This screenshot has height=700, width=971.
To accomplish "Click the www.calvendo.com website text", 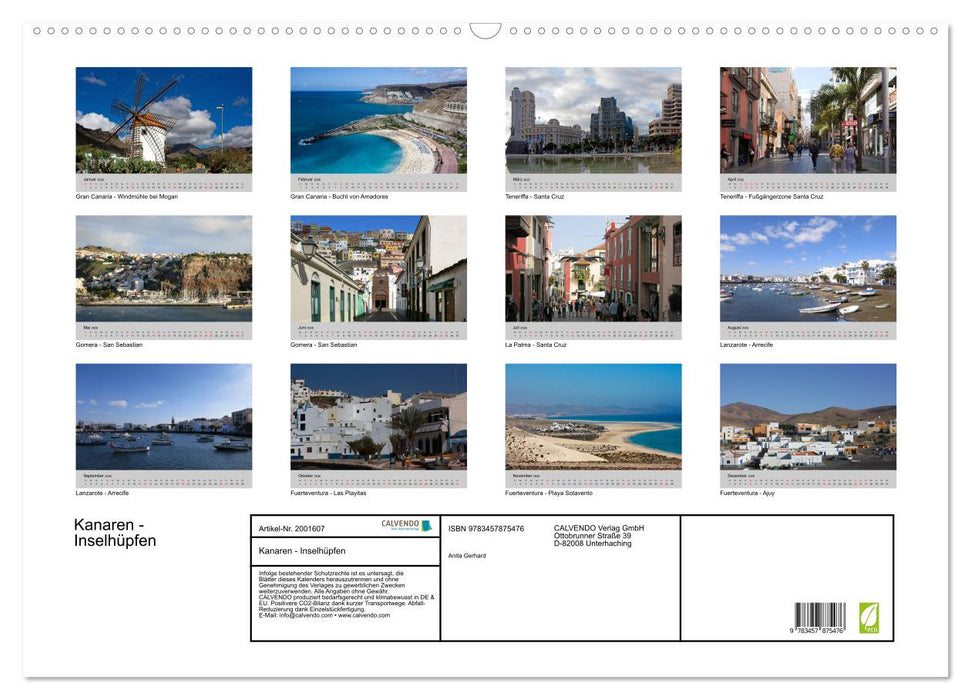I will coord(364,615).
